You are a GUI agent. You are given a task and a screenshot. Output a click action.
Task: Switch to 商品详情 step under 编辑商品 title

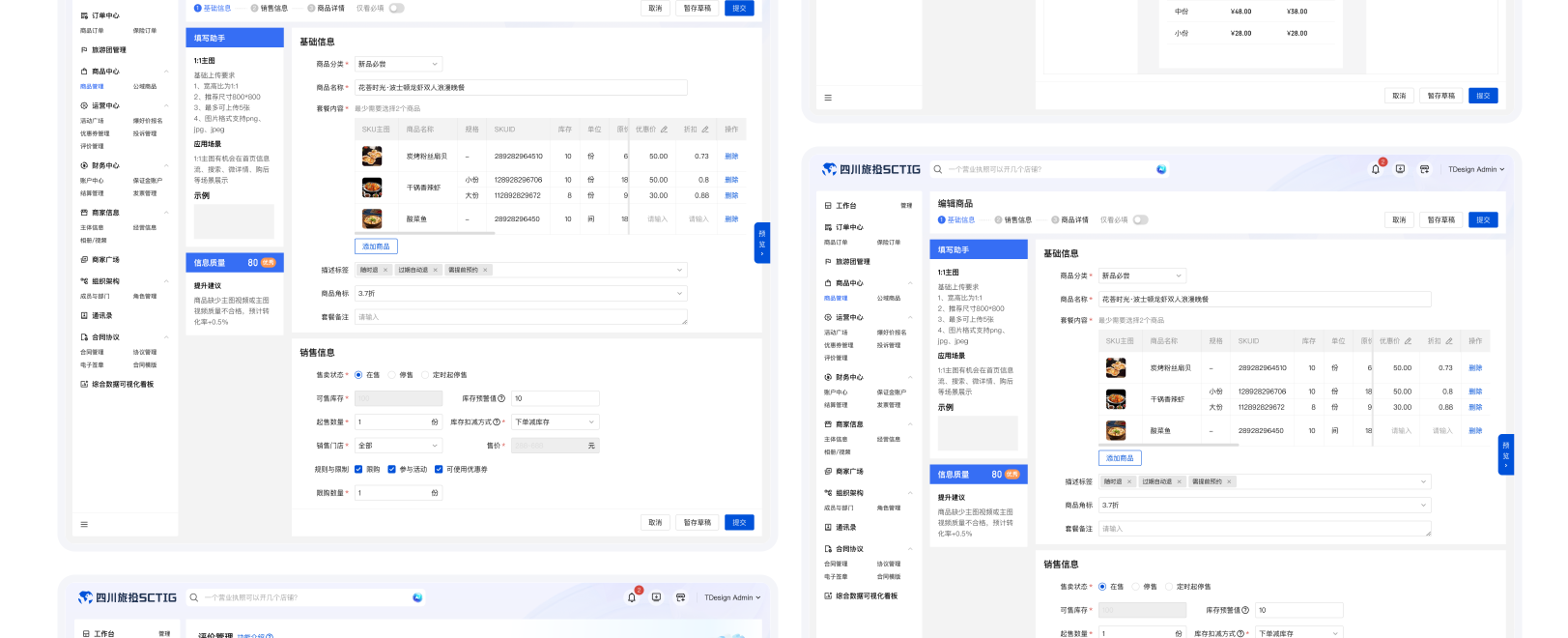[1069, 220]
